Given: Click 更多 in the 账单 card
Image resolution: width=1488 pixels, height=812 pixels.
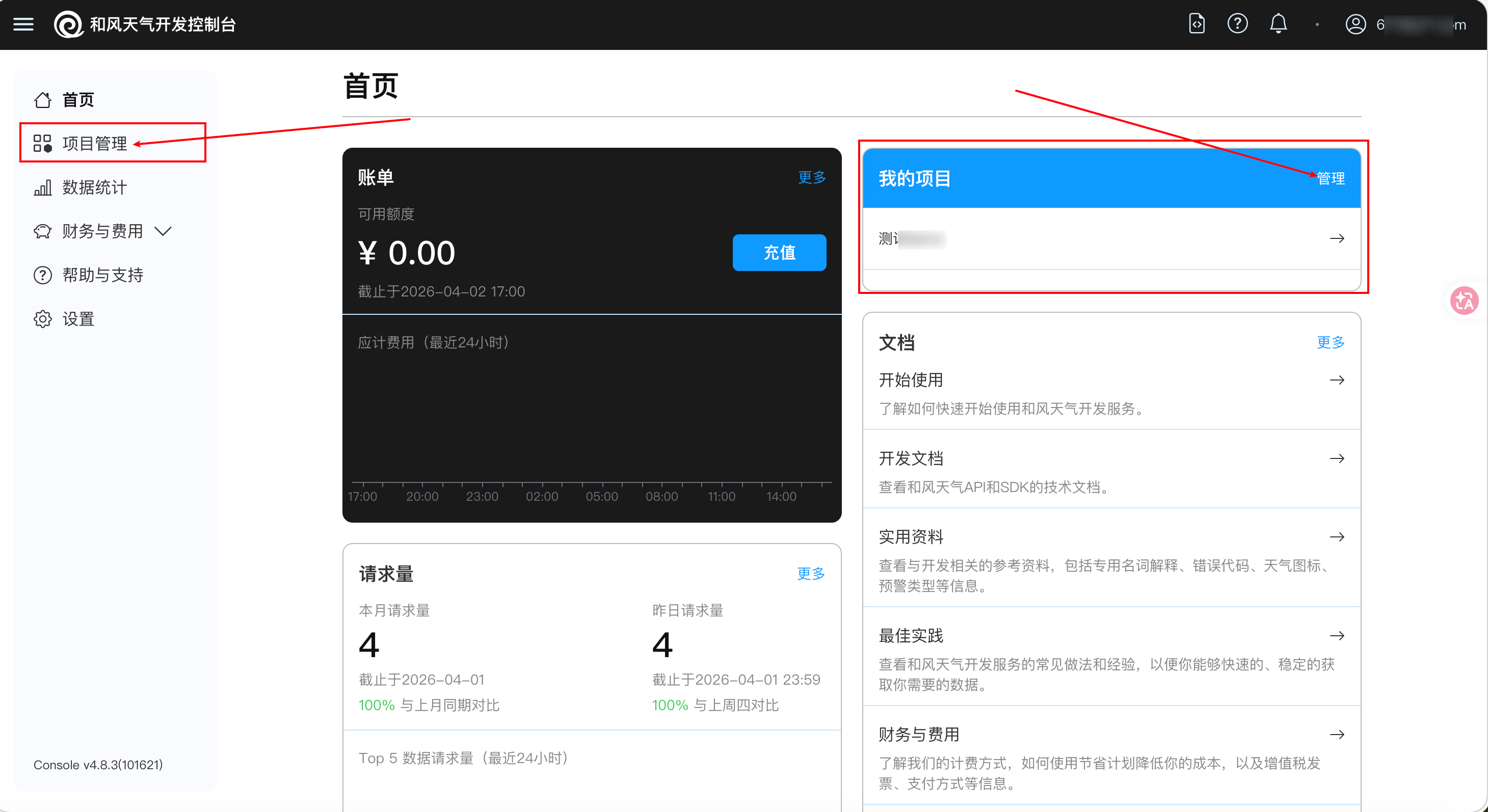Looking at the screenshot, I should [x=812, y=177].
